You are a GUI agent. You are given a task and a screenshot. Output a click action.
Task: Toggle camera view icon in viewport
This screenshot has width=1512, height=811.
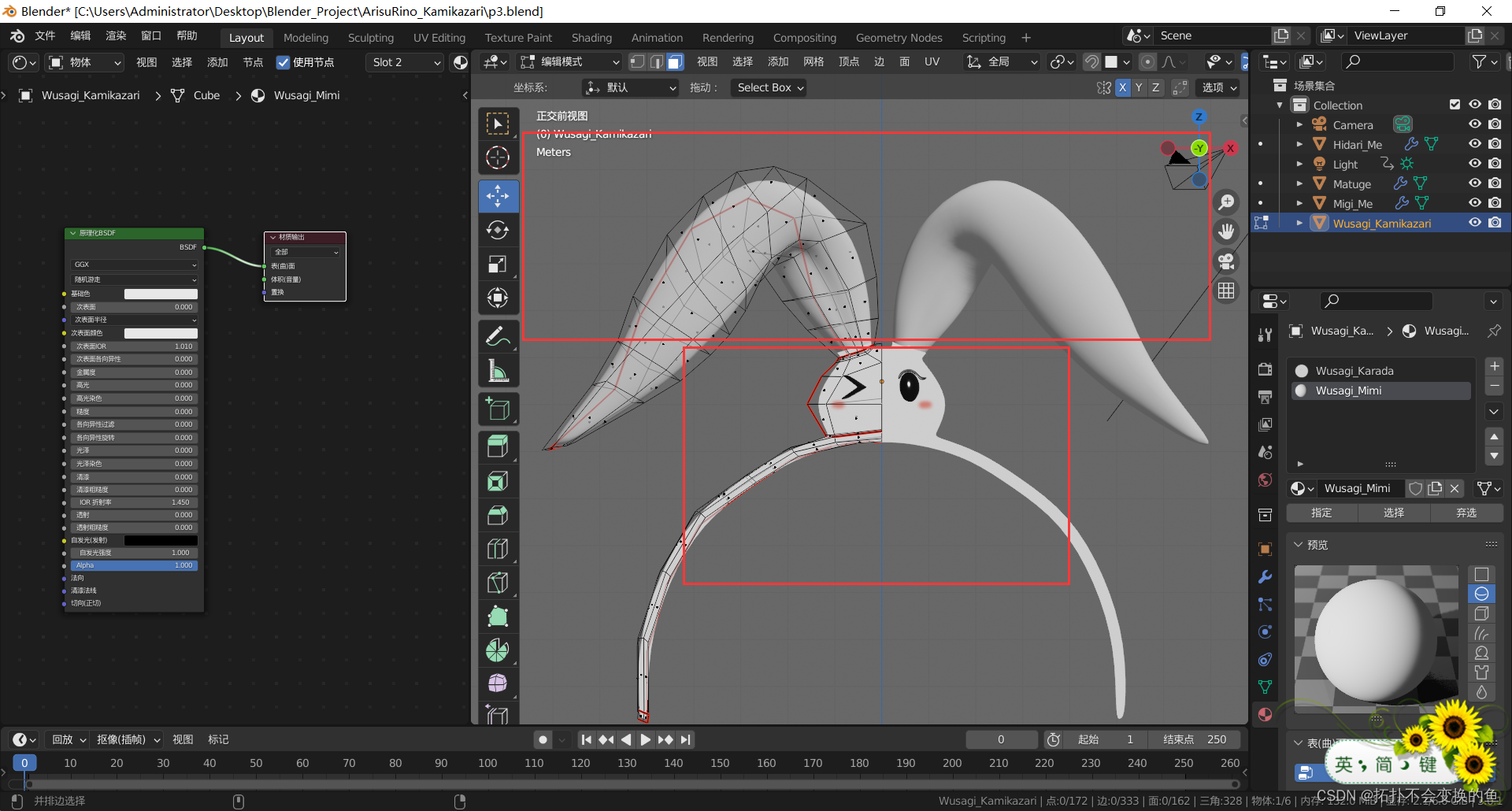tap(1226, 261)
